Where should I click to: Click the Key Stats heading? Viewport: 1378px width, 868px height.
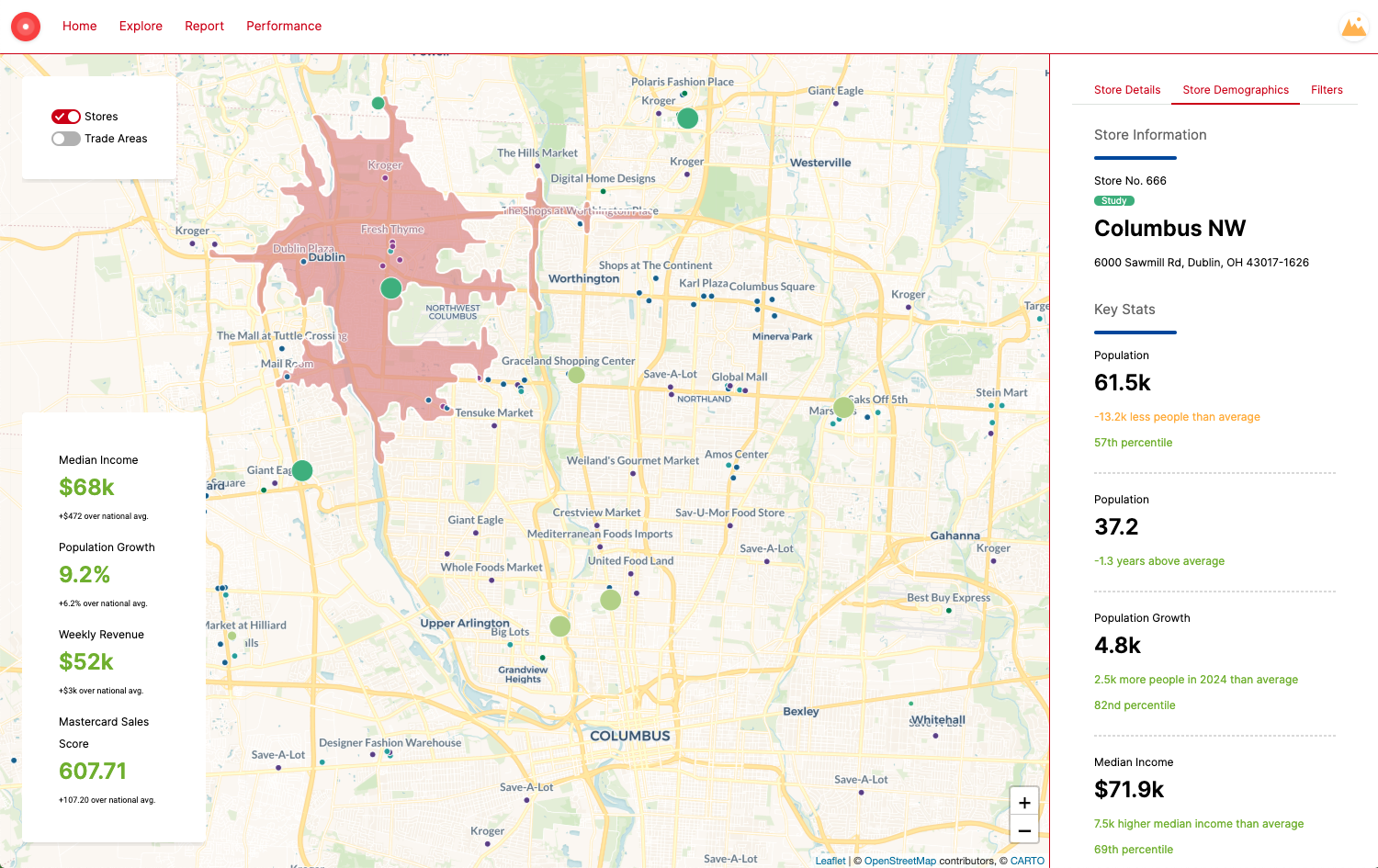[1124, 310]
